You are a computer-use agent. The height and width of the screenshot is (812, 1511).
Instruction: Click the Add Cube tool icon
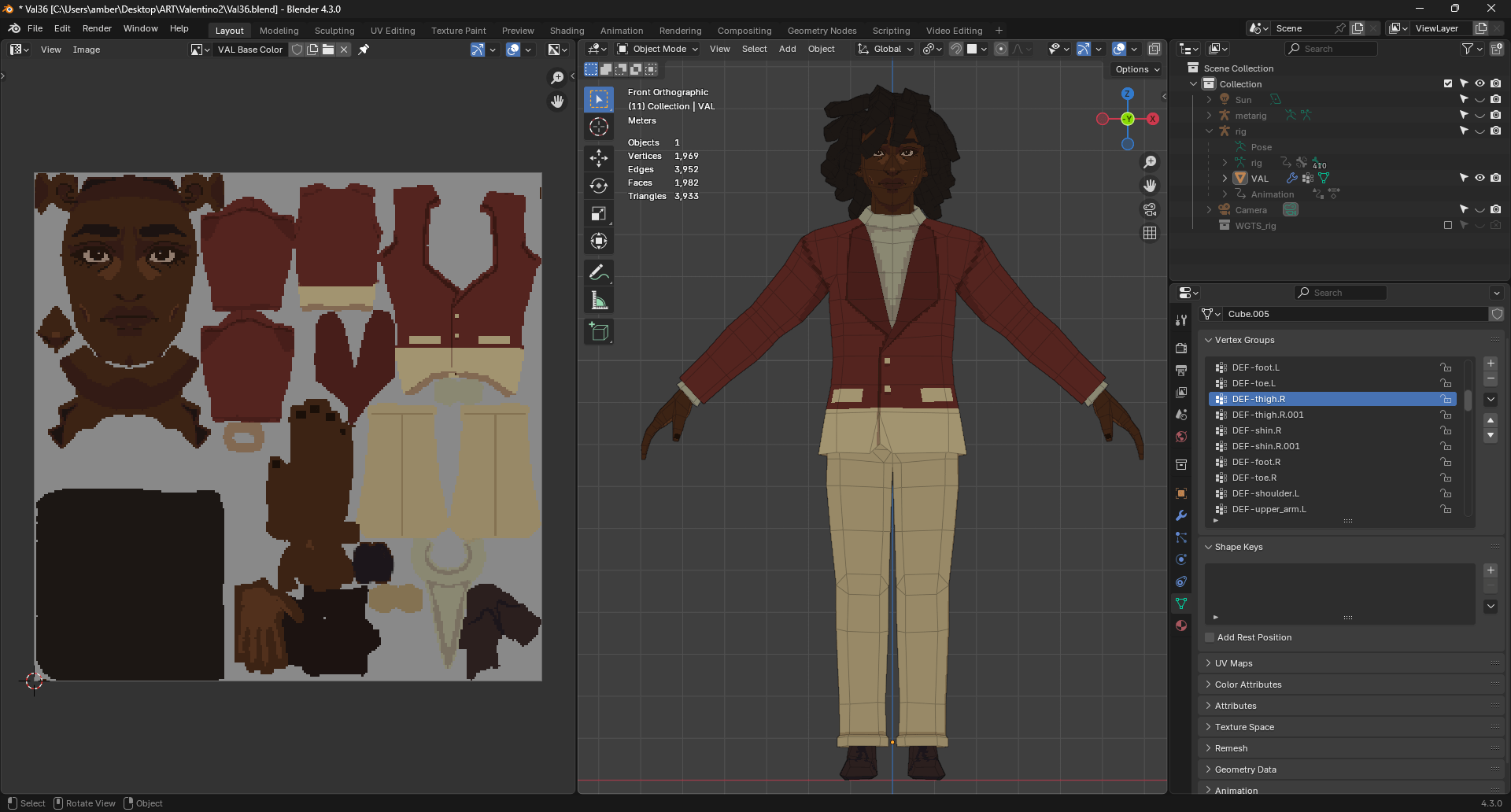pos(599,332)
